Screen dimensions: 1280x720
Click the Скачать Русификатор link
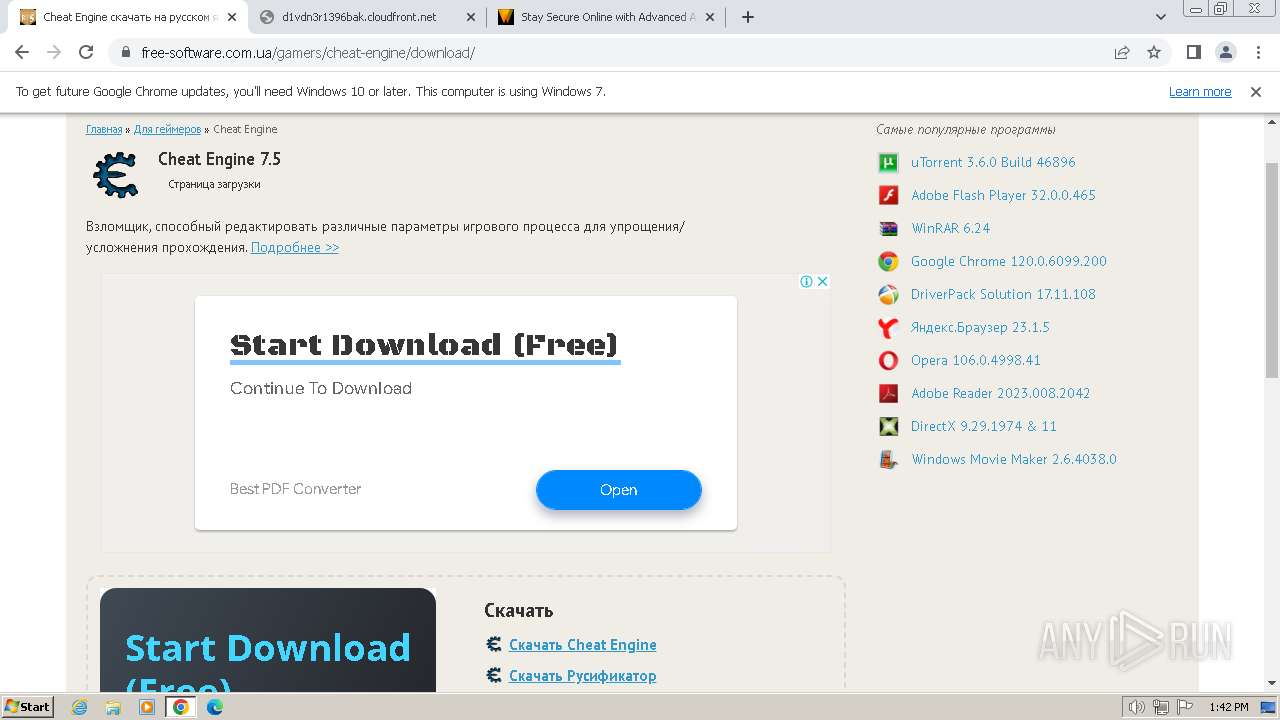point(583,676)
